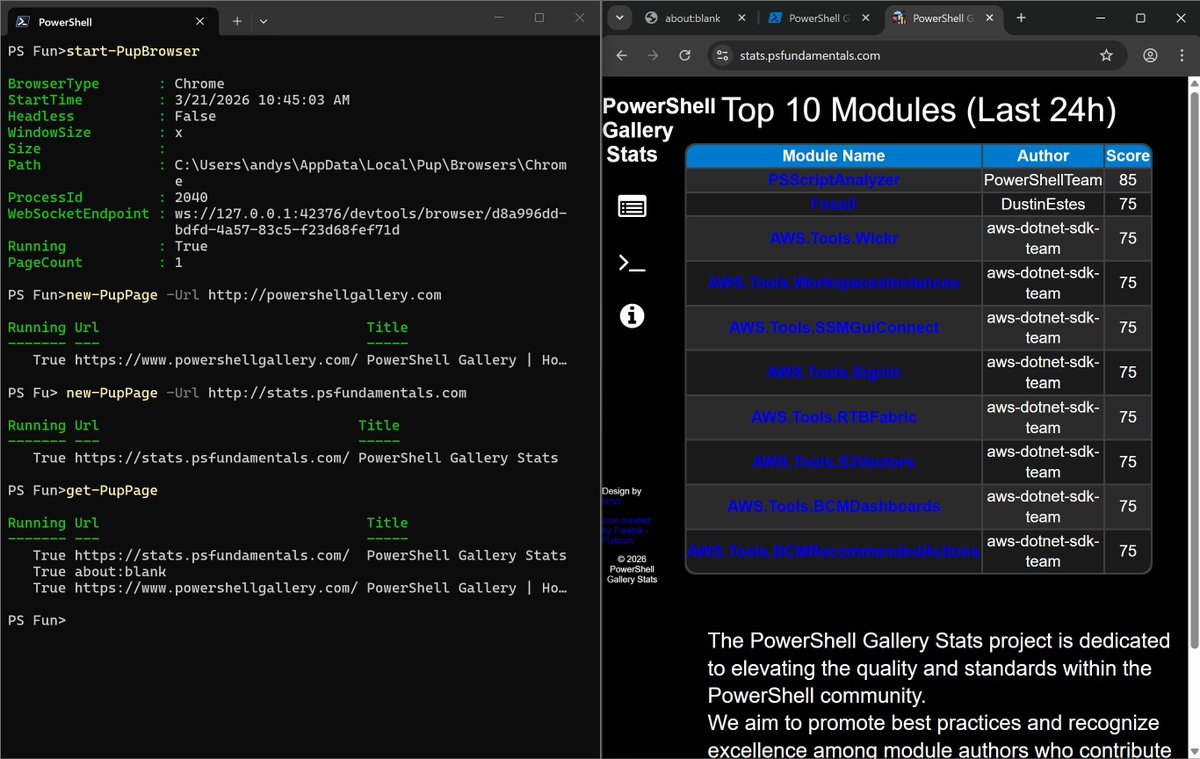This screenshot has width=1200, height=759.
Task: Open the terminal prompt icon in Gallery Stats sidebar
Action: tap(632, 263)
